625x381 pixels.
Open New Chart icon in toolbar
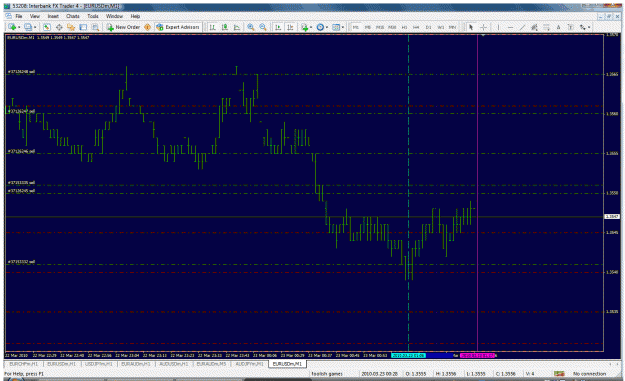(12, 27)
